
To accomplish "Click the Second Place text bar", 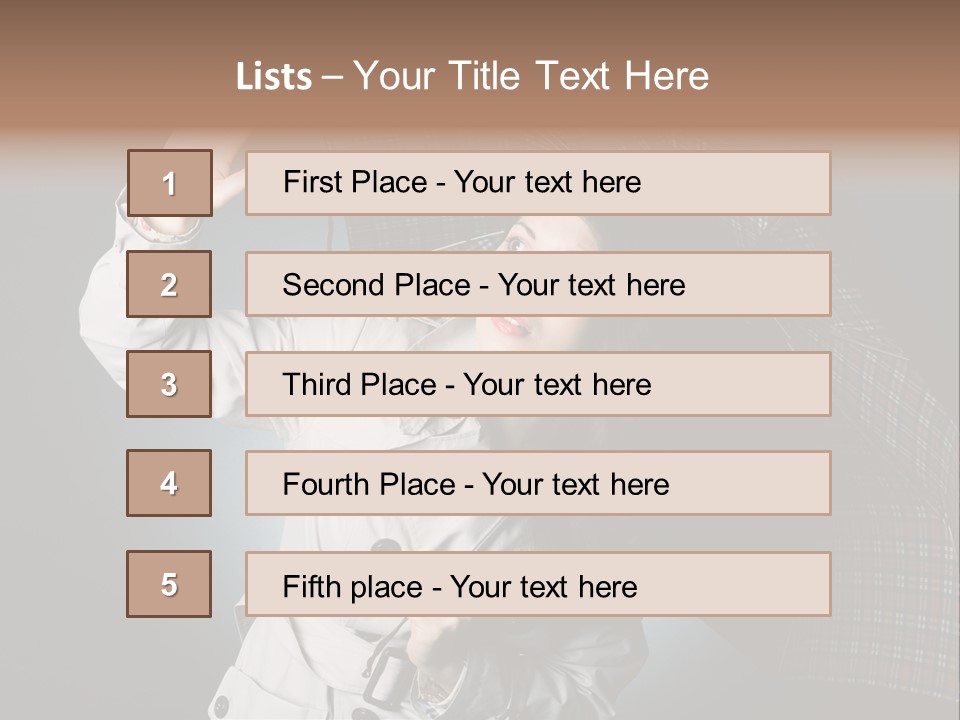I will (x=538, y=284).
